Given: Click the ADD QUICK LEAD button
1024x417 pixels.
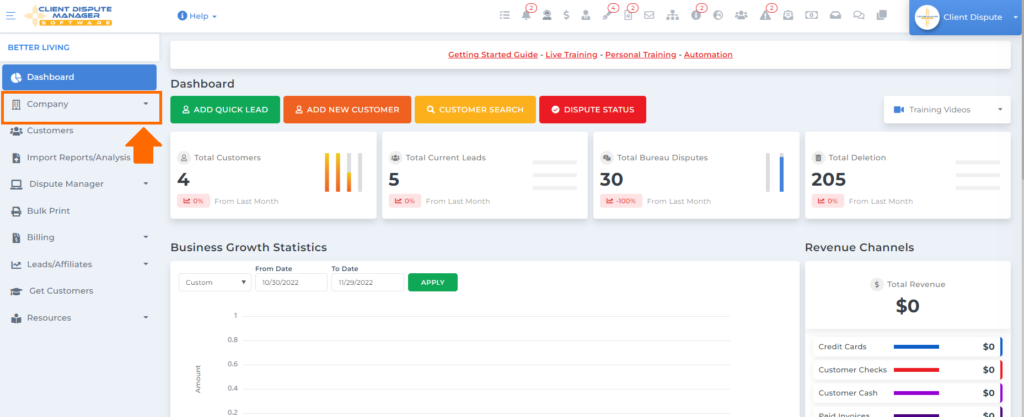Looking at the screenshot, I should 225,110.
